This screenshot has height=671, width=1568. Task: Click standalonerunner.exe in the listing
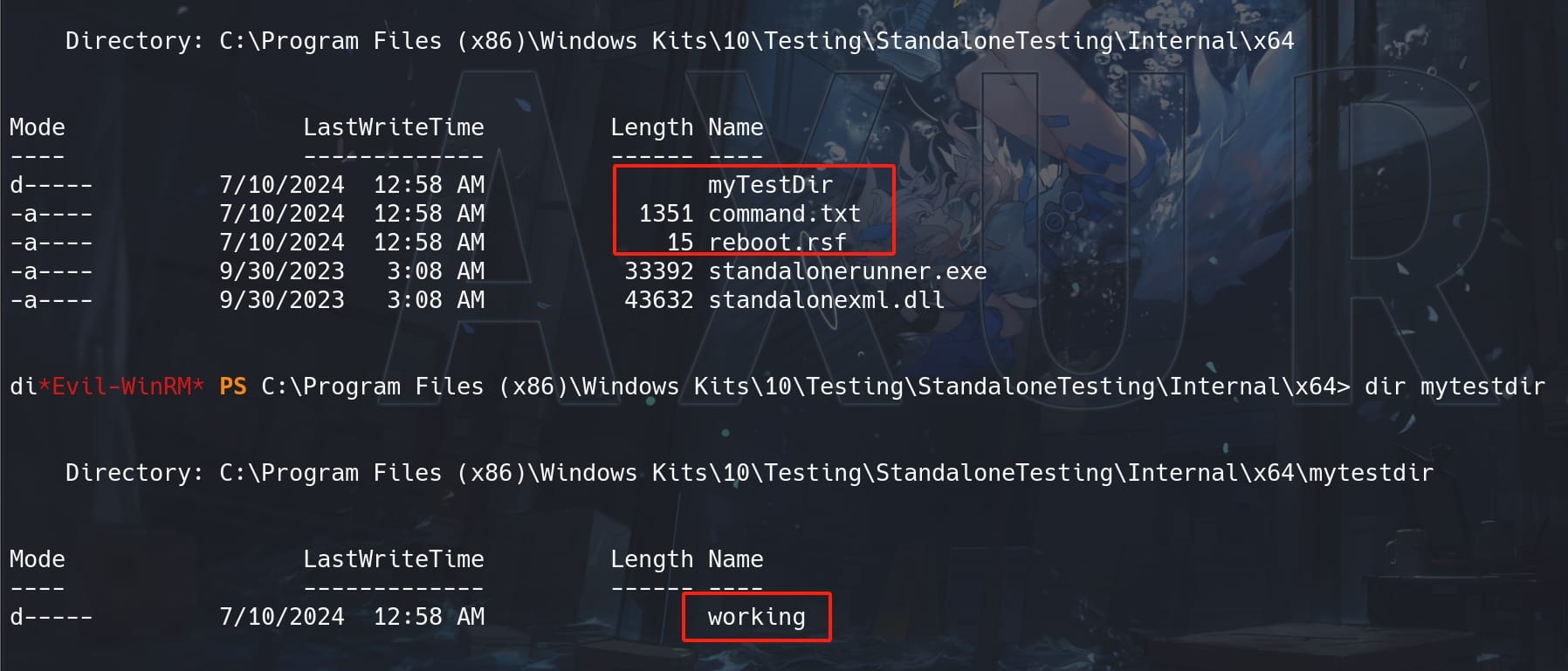(847, 271)
